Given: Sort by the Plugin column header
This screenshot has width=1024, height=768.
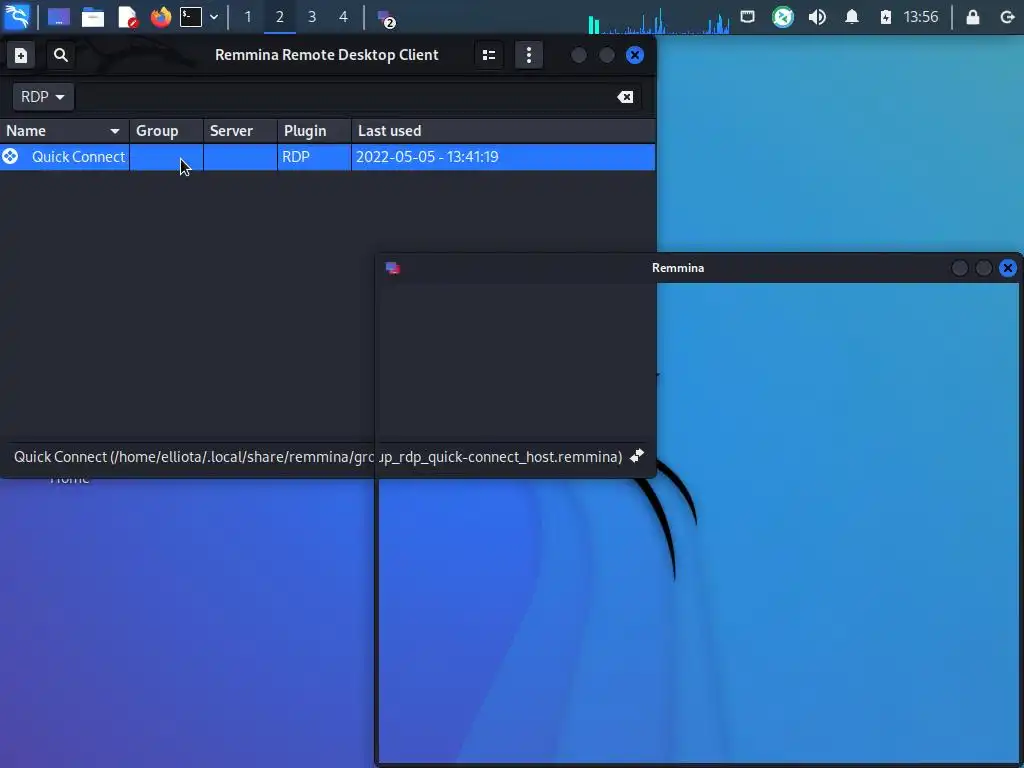Looking at the screenshot, I should pos(314,131).
